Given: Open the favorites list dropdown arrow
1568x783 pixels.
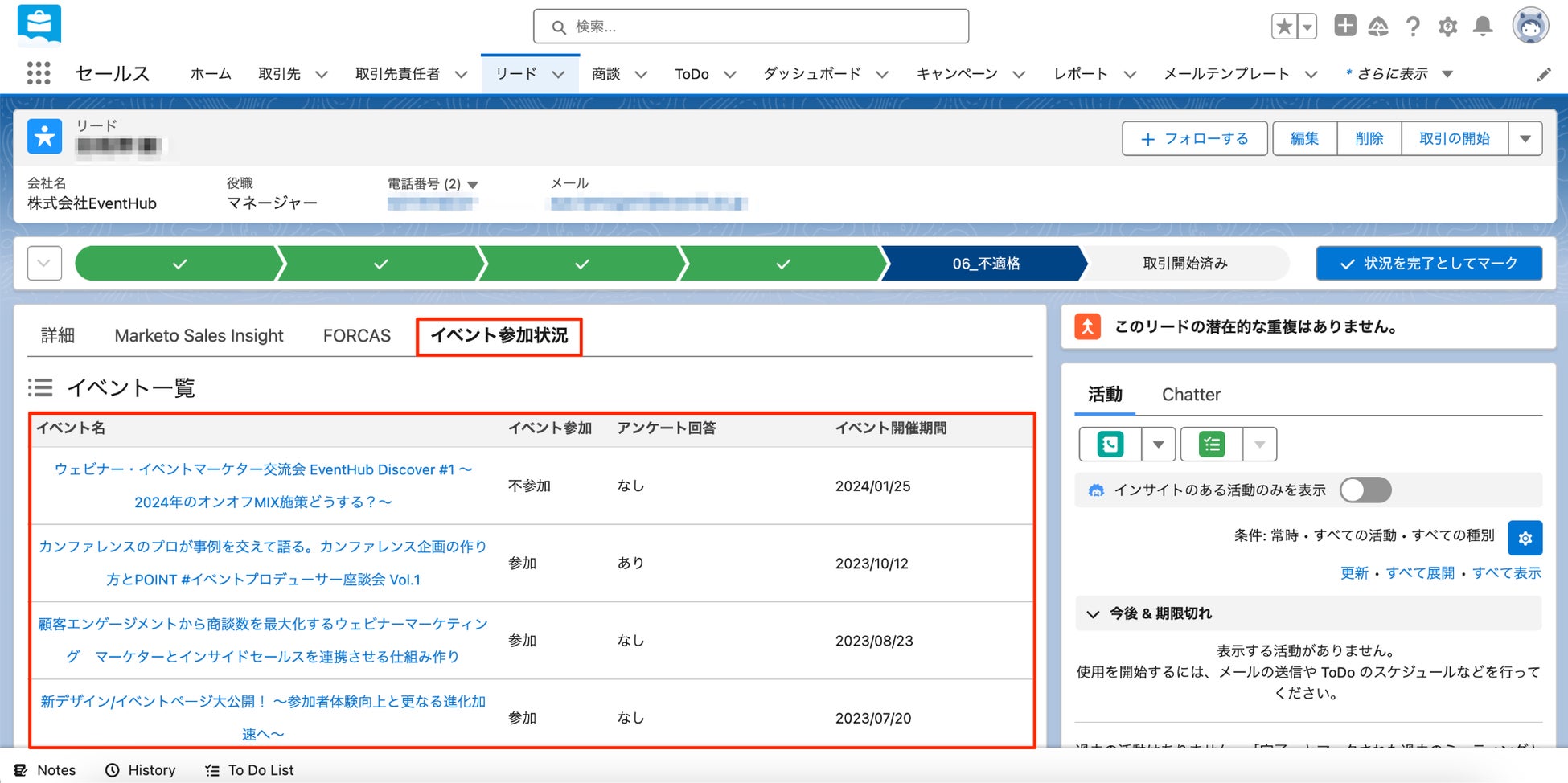Looking at the screenshot, I should pyautogui.click(x=1307, y=27).
